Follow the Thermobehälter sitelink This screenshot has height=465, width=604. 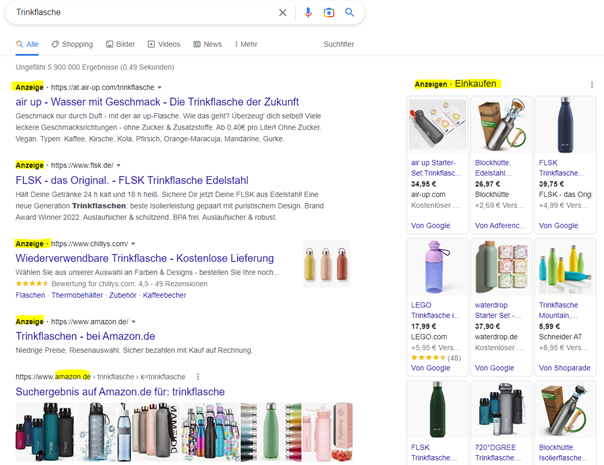[x=77, y=295]
